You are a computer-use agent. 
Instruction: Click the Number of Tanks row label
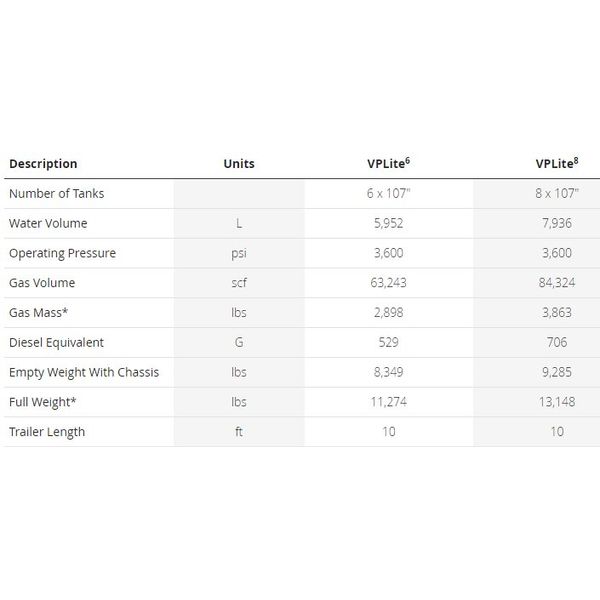click(56, 193)
